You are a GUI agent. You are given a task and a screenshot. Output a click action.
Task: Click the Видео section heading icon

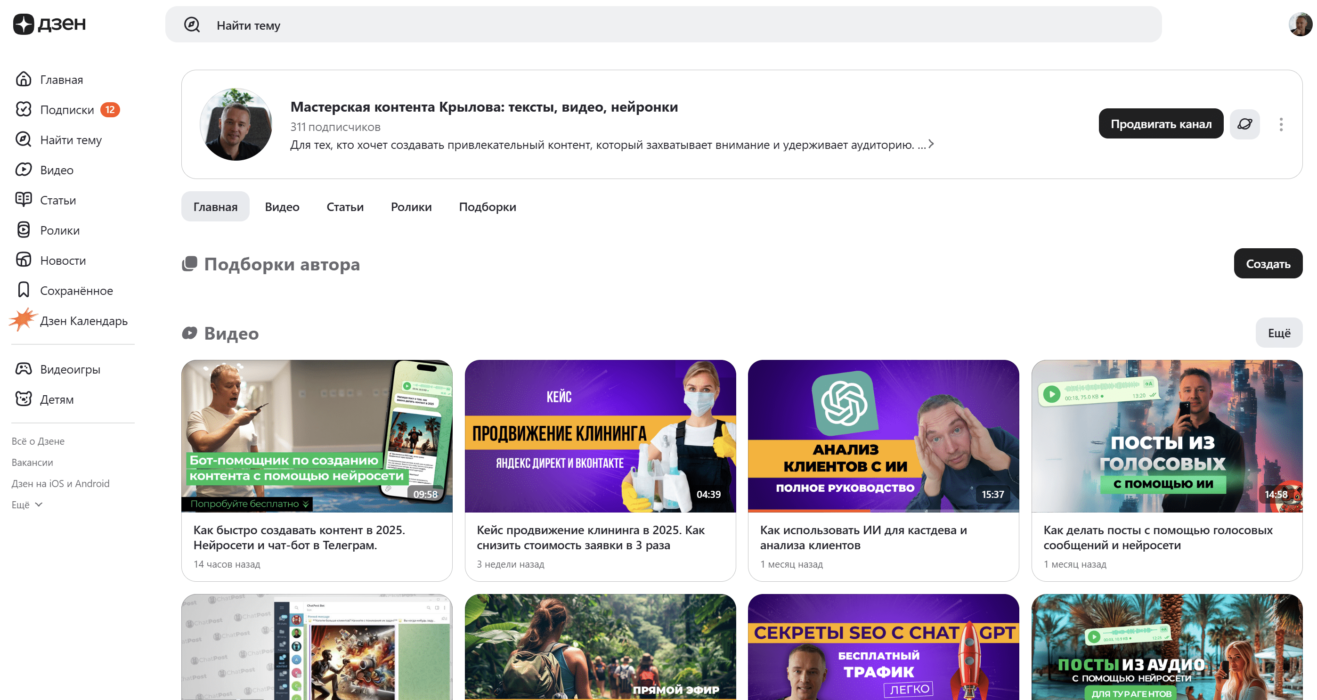tap(189, 334)
